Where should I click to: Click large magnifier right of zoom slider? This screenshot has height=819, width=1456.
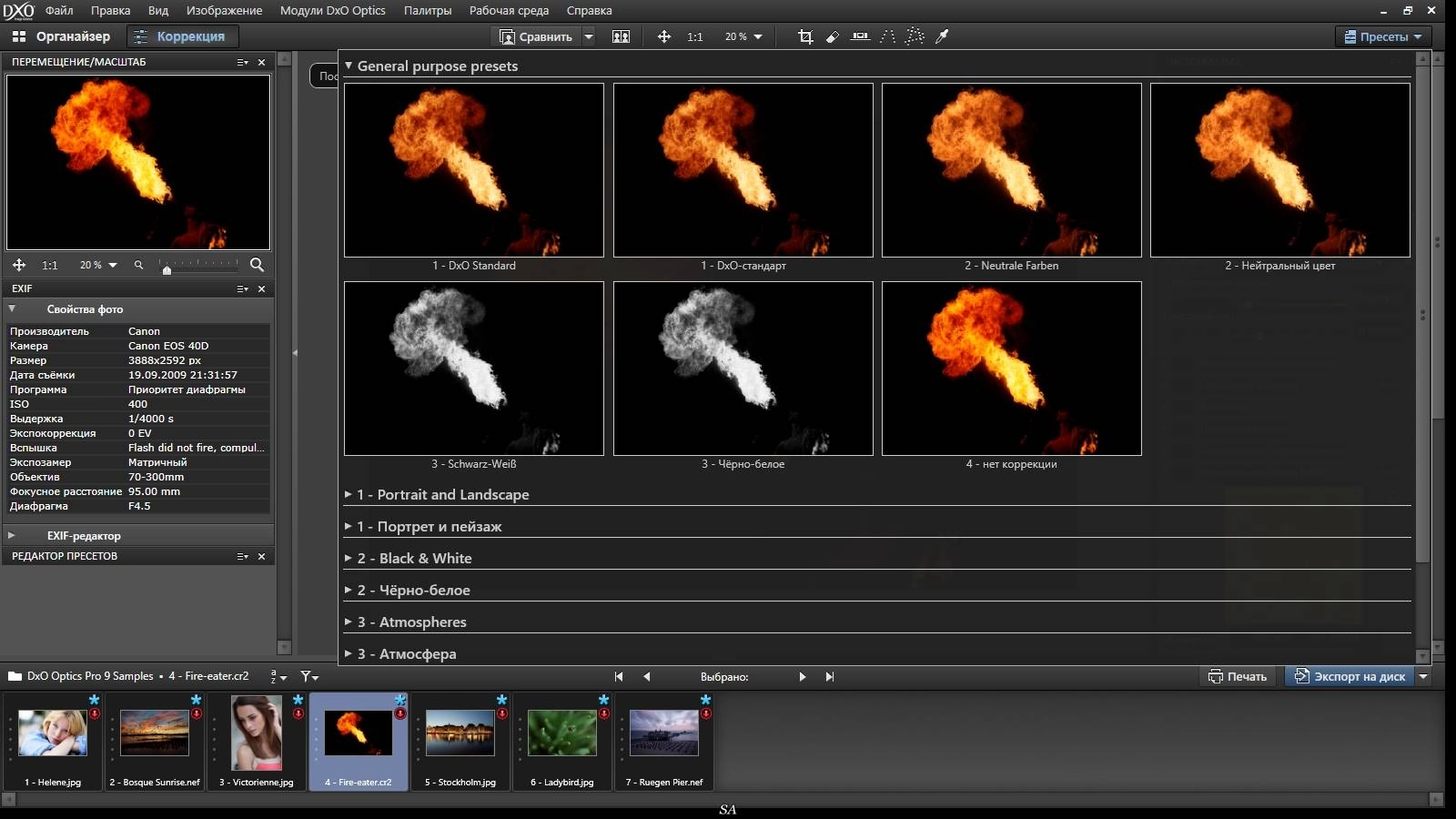click(257, 265)
